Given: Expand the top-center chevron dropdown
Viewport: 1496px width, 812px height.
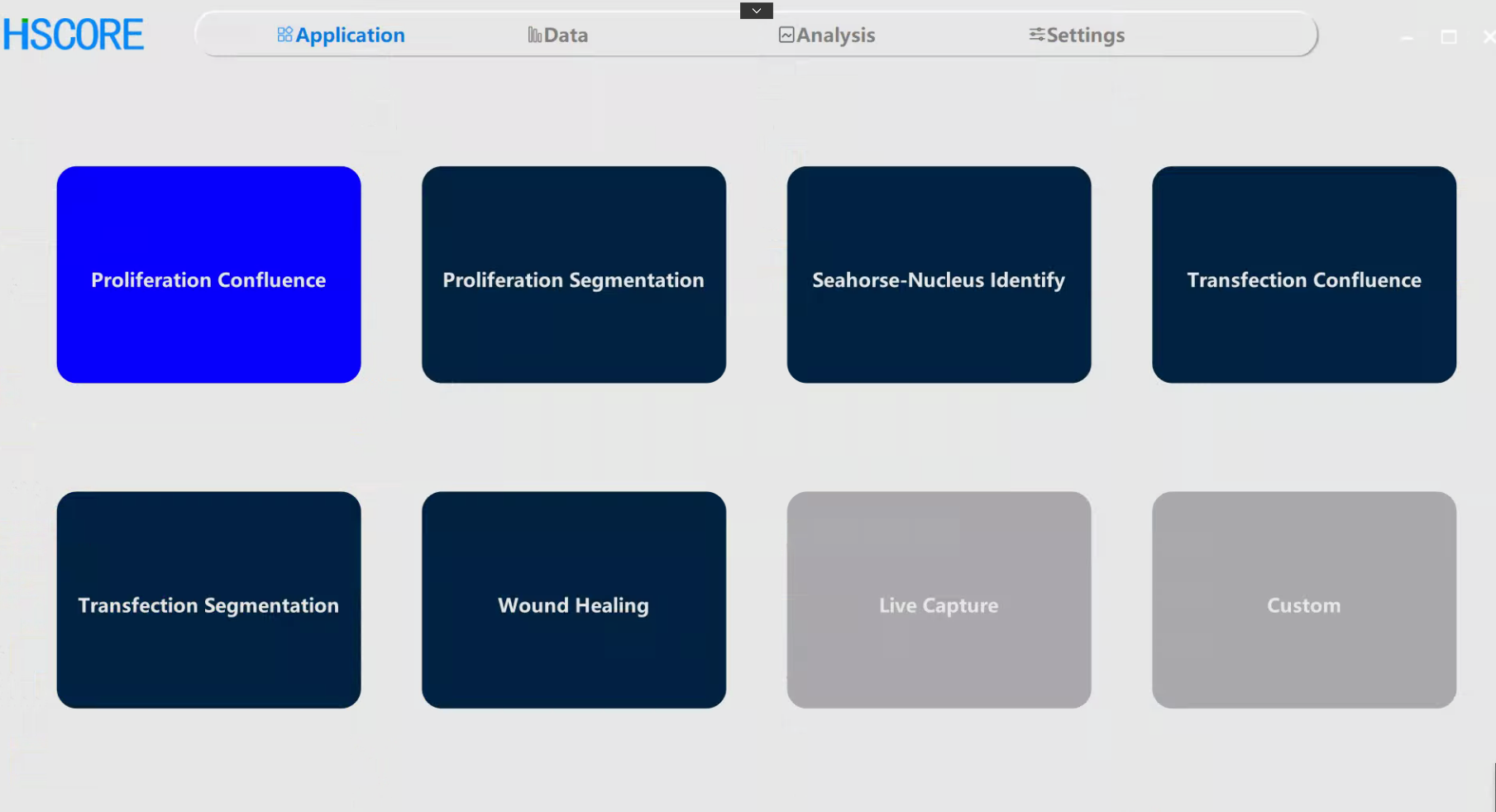Looking at the screenshot, I should [756, 11].
